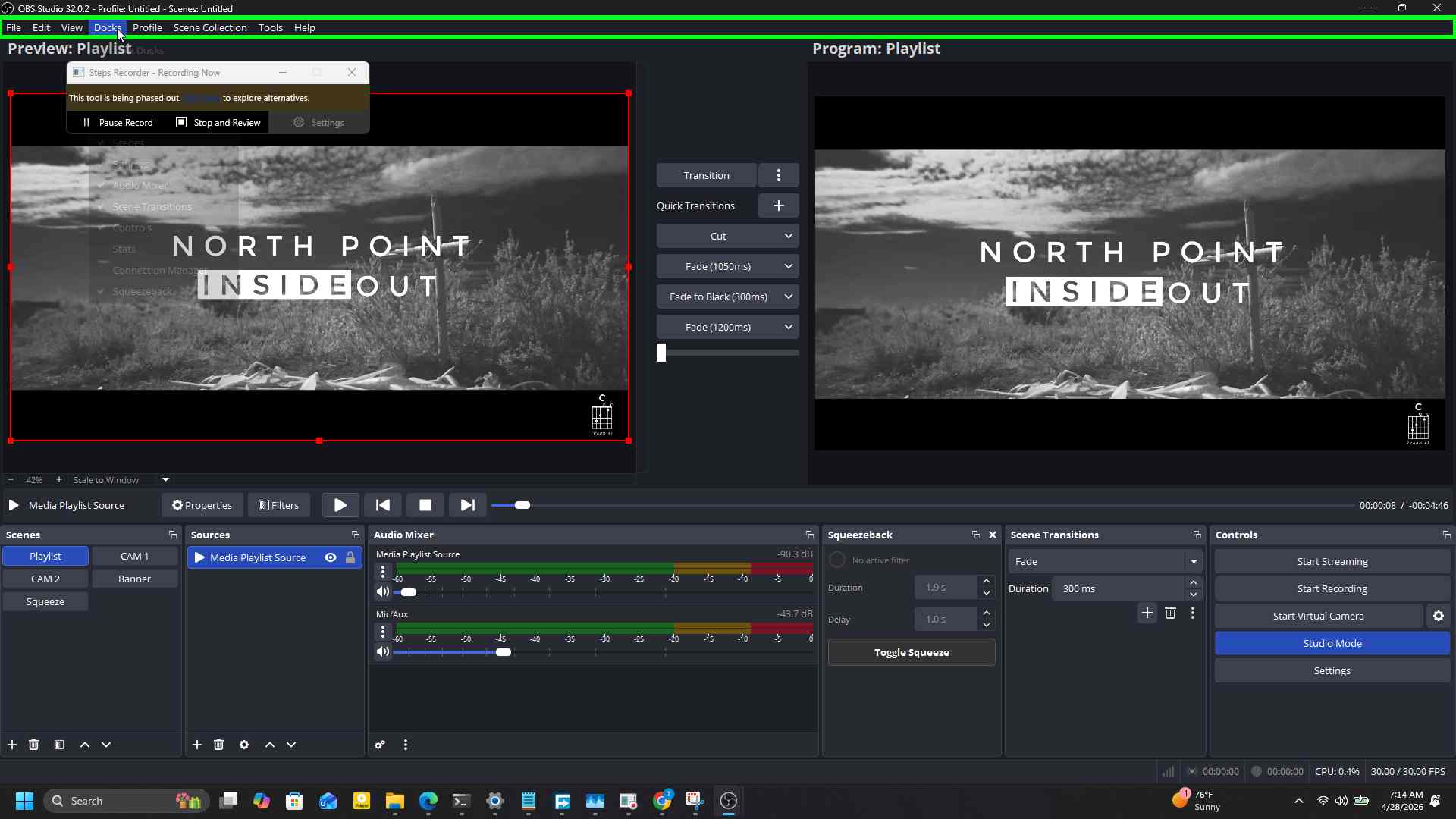Stop media playback
This screenshot has height=819, width=1456.
click(x=425, y=505)
